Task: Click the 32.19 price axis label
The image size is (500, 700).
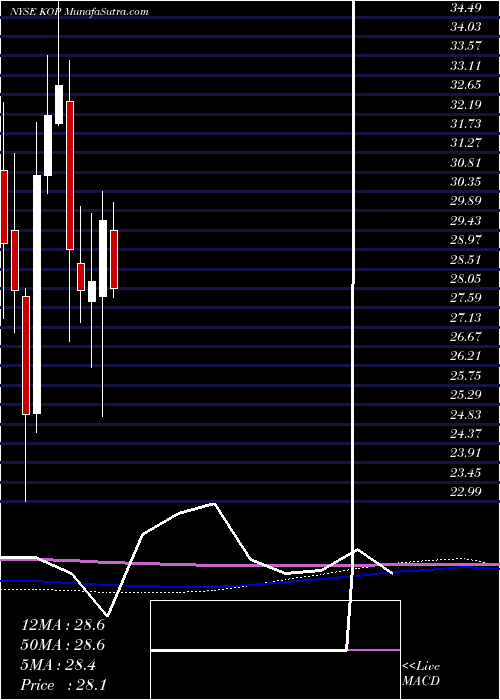Action: tap(466, 104)
